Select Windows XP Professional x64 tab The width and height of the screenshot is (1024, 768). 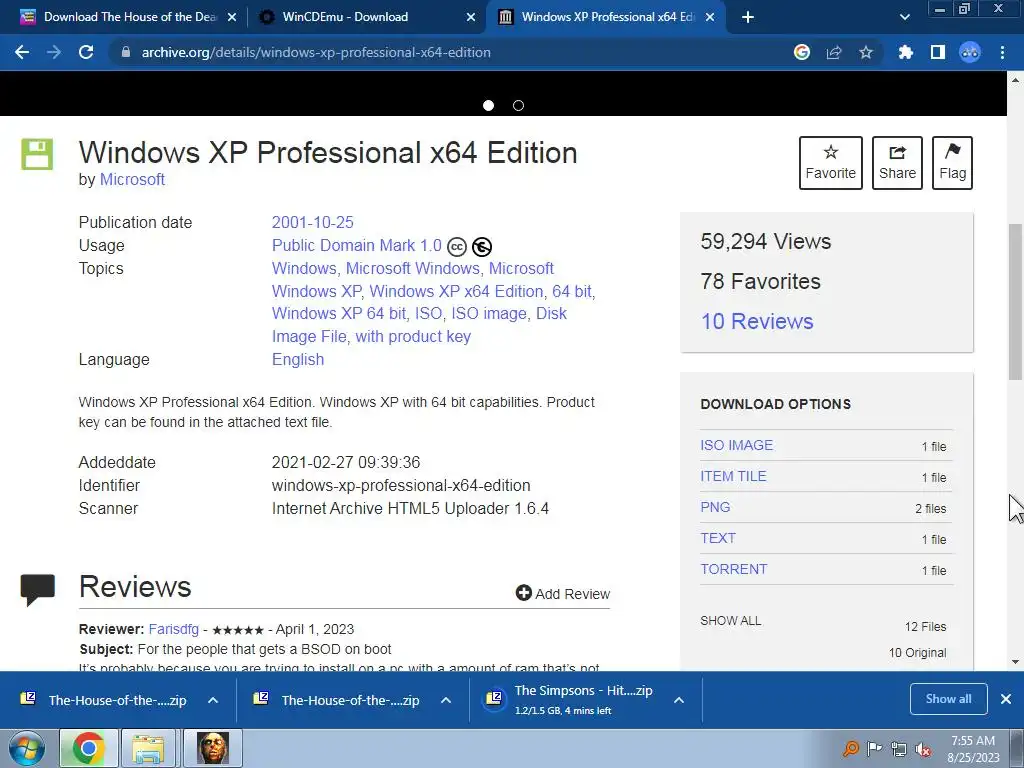click(606, 17)
